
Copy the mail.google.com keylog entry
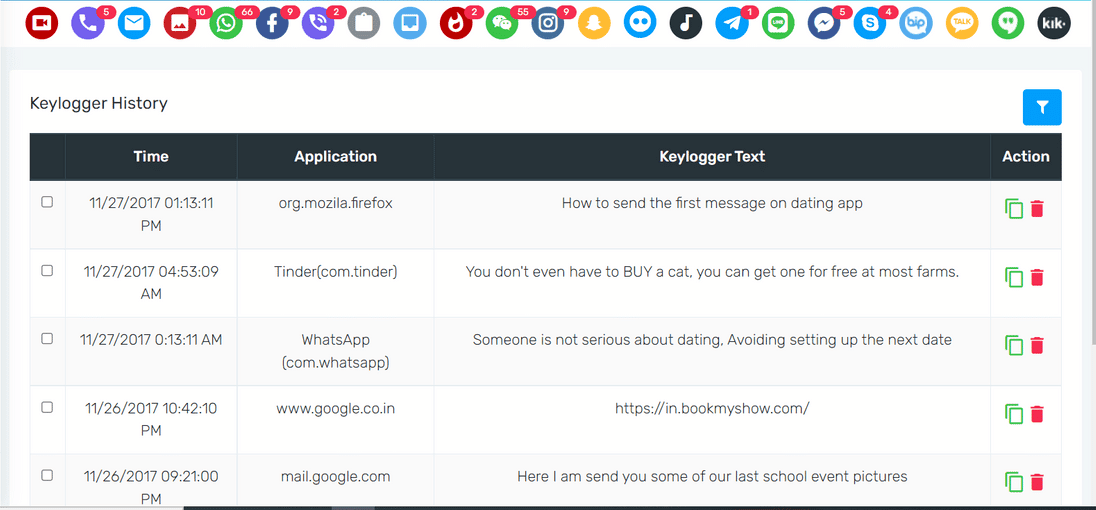[x=1014, y=482]
